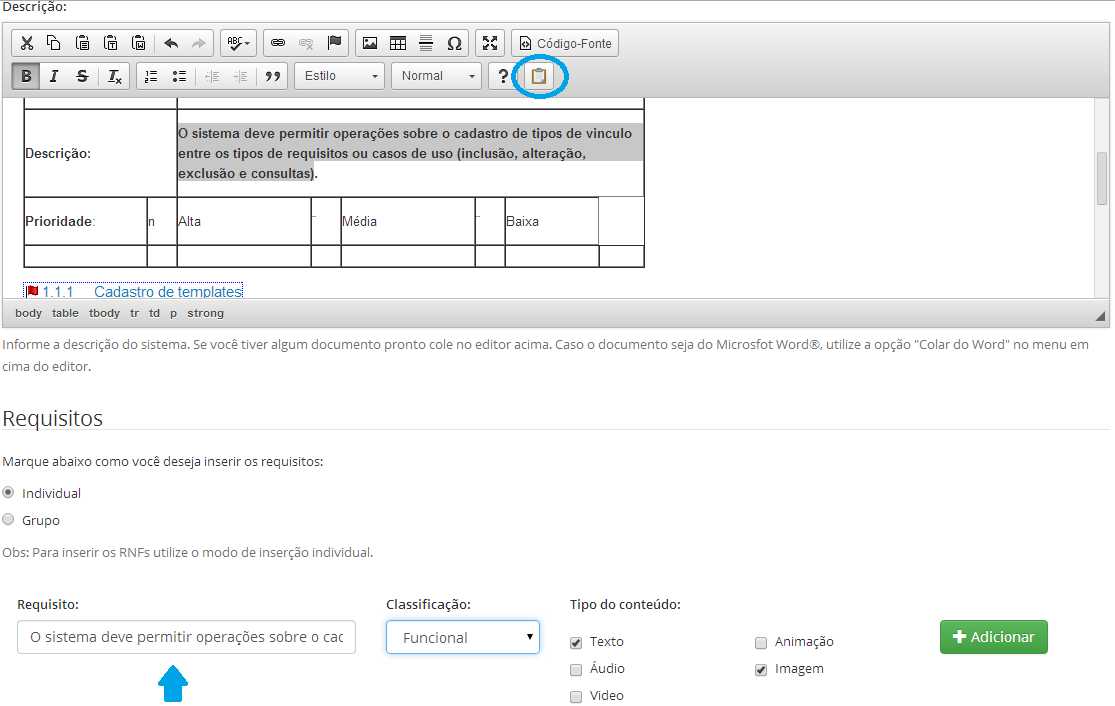Open the spell checker ABC button

238,43
